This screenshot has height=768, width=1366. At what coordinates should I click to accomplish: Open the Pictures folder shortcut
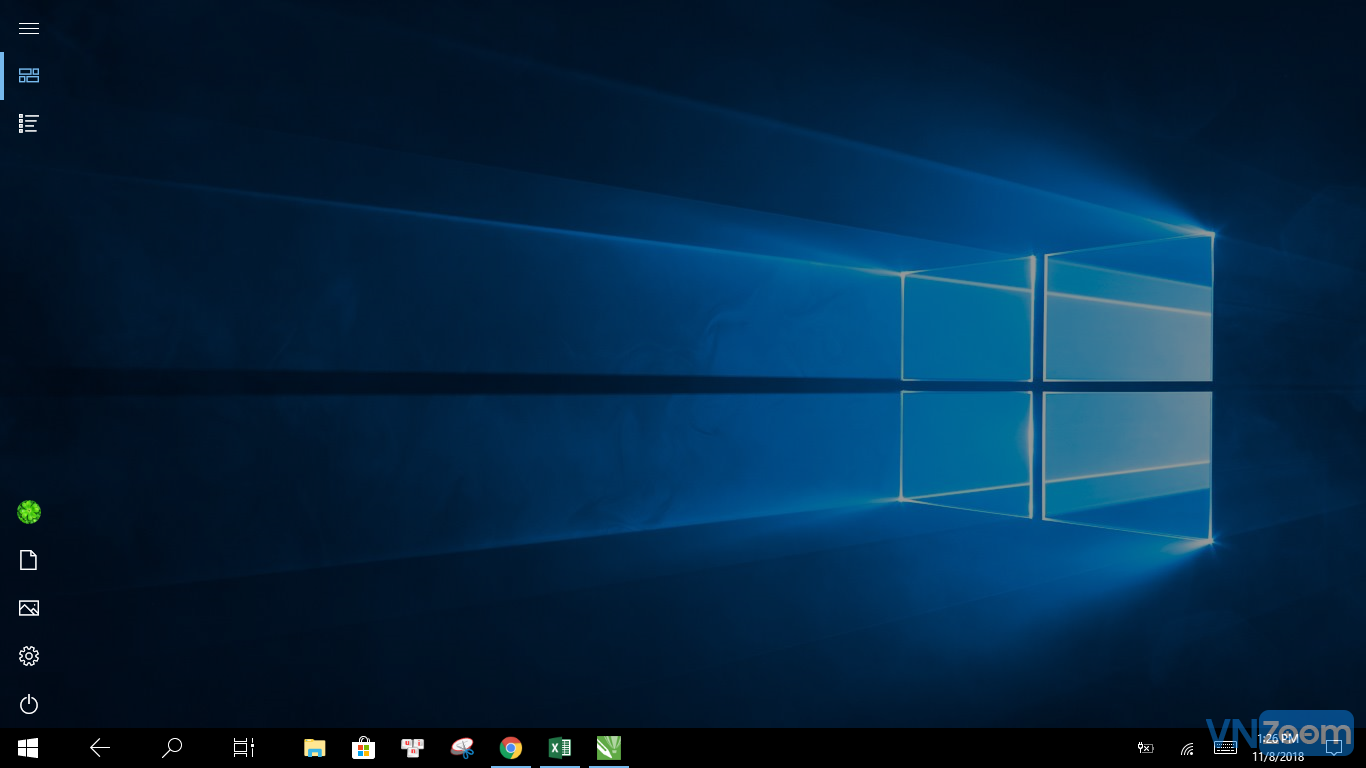(29, 608)
